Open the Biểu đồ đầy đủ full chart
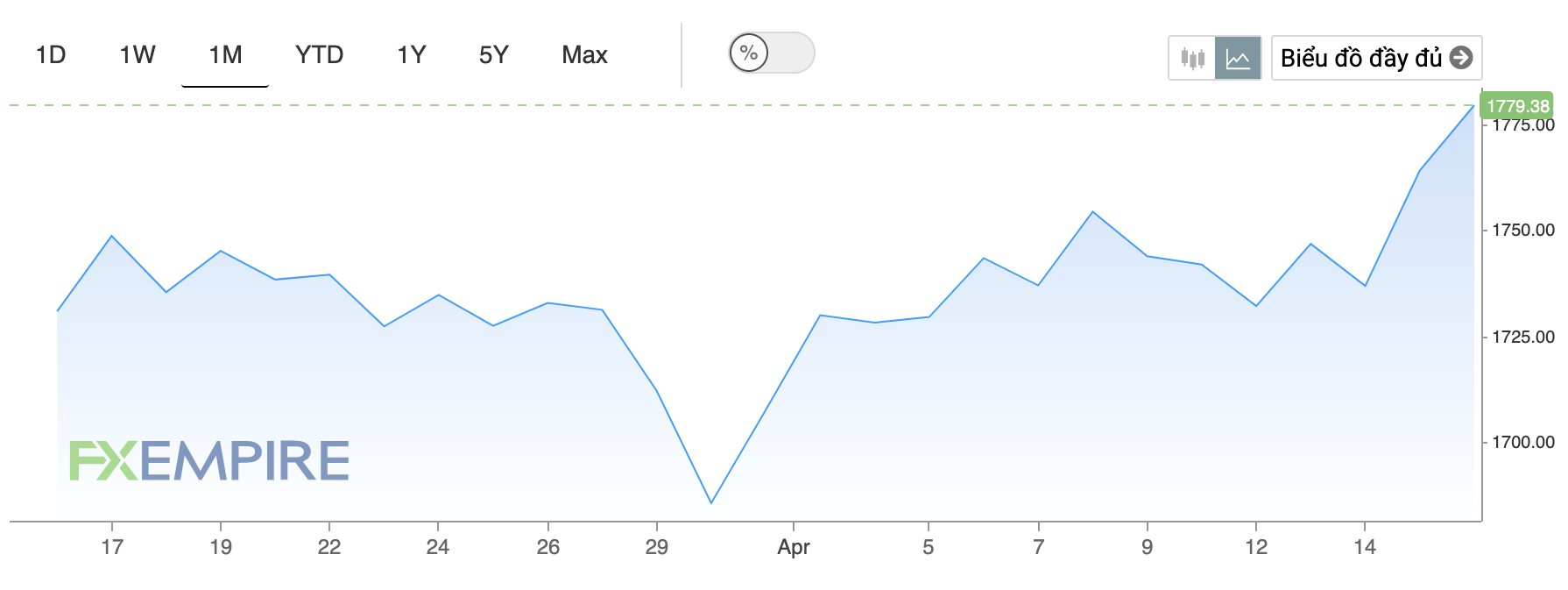The width and height of the screenshot is (1568, 590). [x=1376, y=58]
